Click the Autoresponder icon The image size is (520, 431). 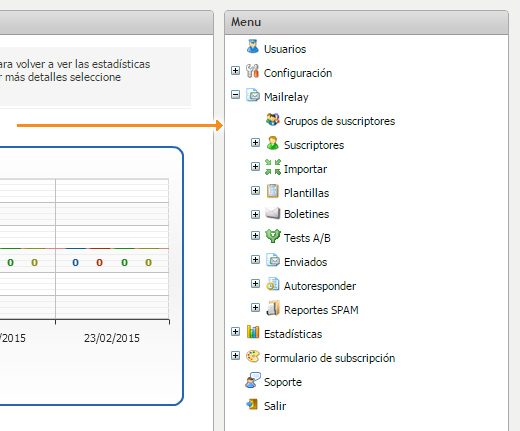[273, 284]
